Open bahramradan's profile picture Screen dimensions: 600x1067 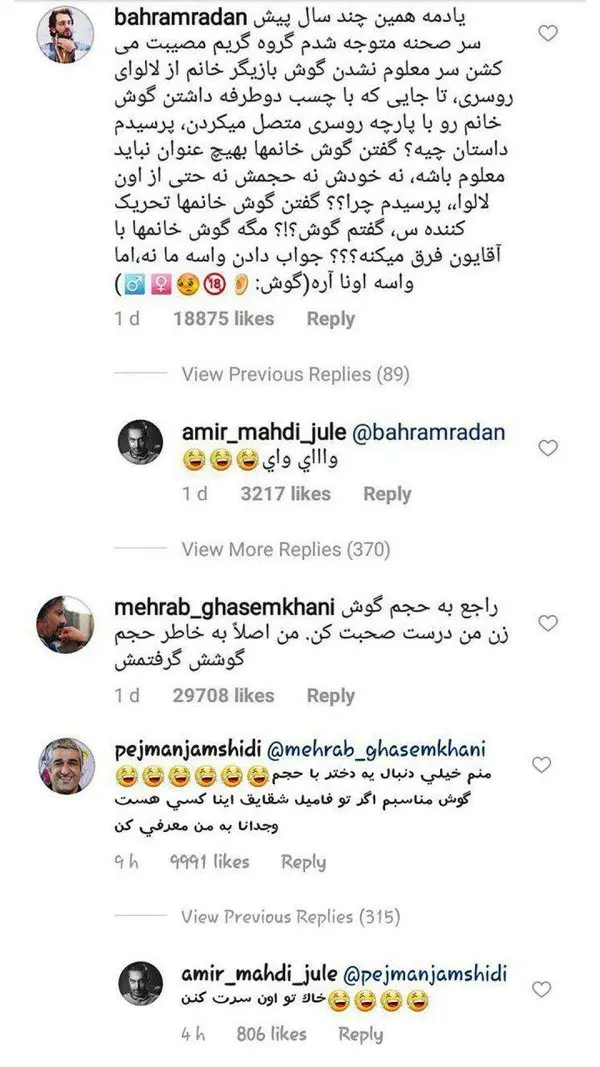65,35
